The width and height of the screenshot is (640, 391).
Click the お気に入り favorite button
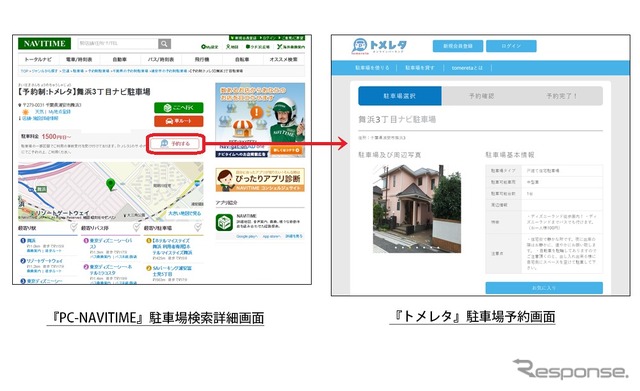[x=544, y=288]
